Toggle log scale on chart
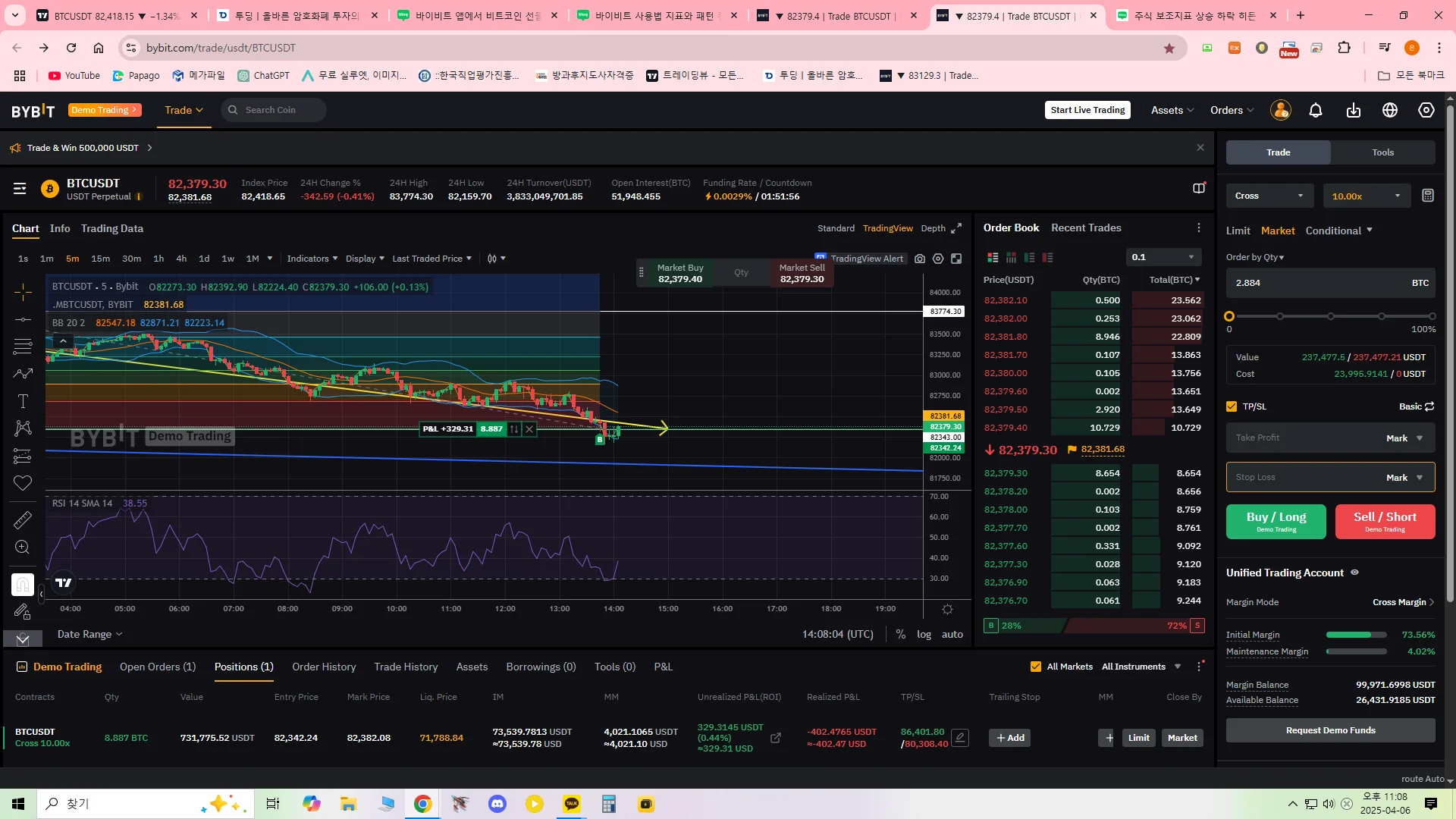 [x=924, y=635]
